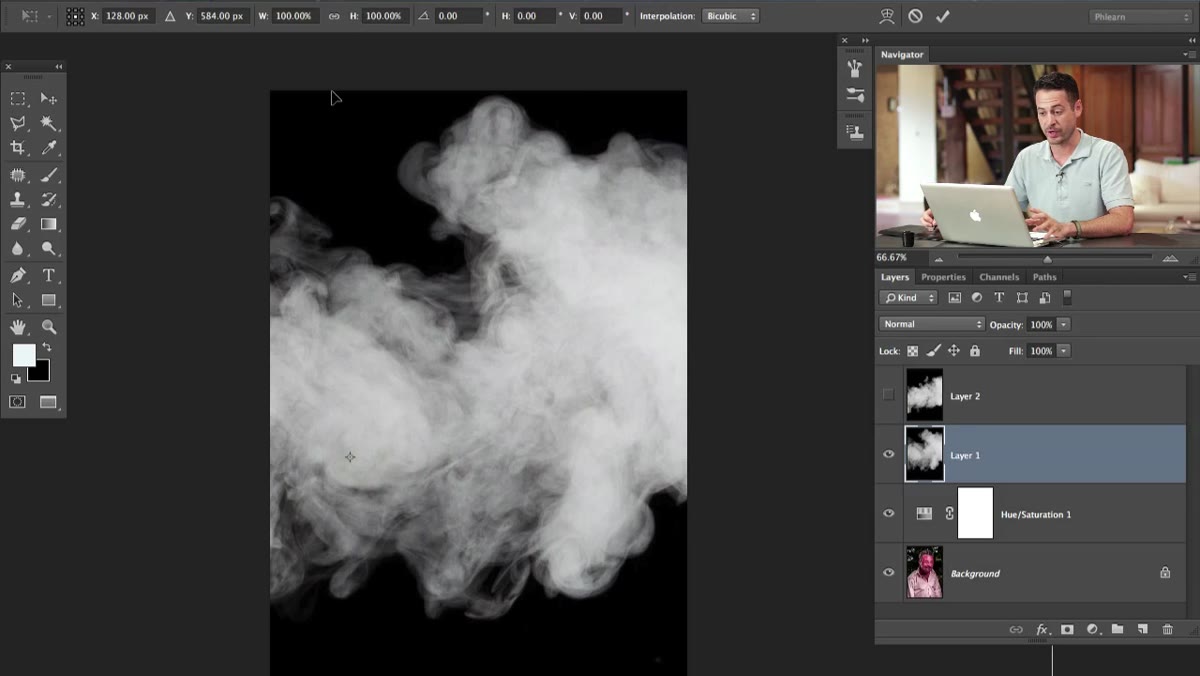Screen dimensions: 1200x676
Task: Select the Hand tool
Action: click(x=18, y=327)
